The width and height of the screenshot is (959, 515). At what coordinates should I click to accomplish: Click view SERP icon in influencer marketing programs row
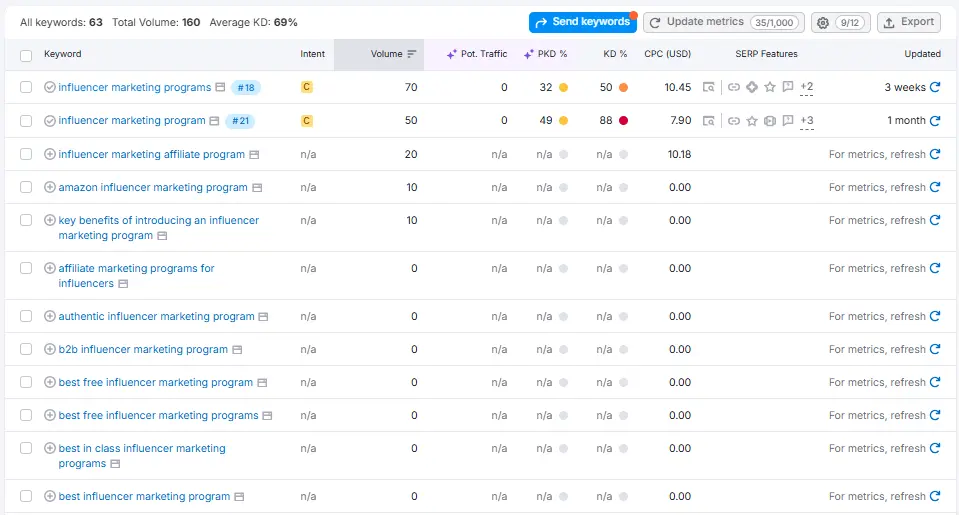tap(709, 88)
